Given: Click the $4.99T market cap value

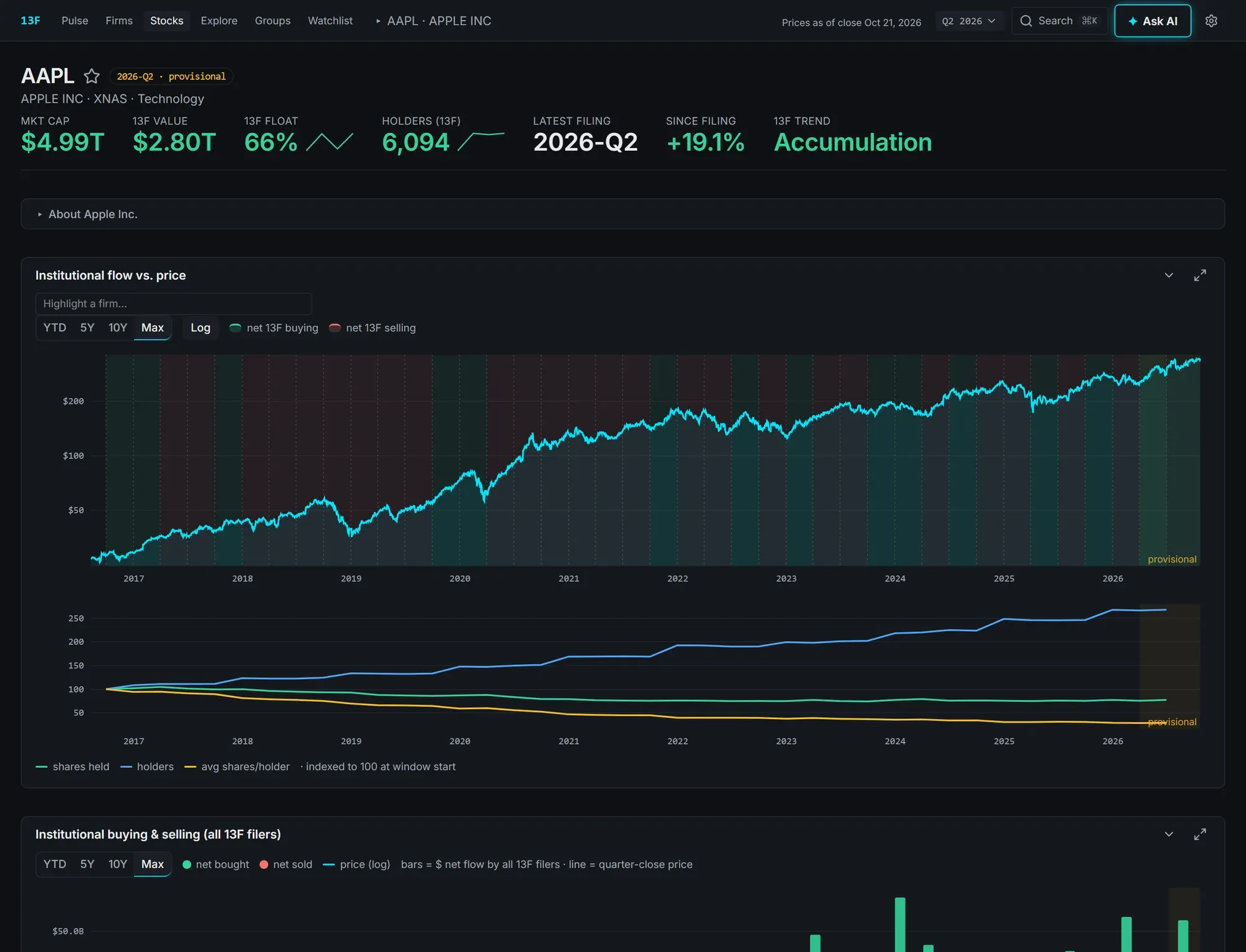Looking at the screenshot, I should point(62,142).
